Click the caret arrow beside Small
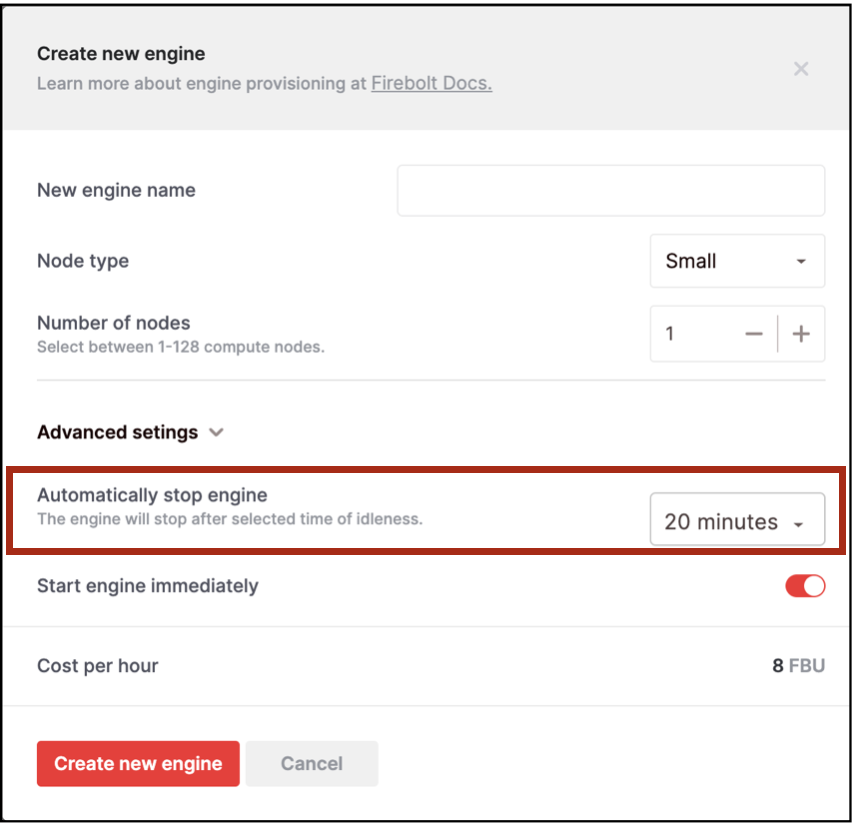Image resolution: width=852 pixels, height=826 pixels. (x=801, y=261)
